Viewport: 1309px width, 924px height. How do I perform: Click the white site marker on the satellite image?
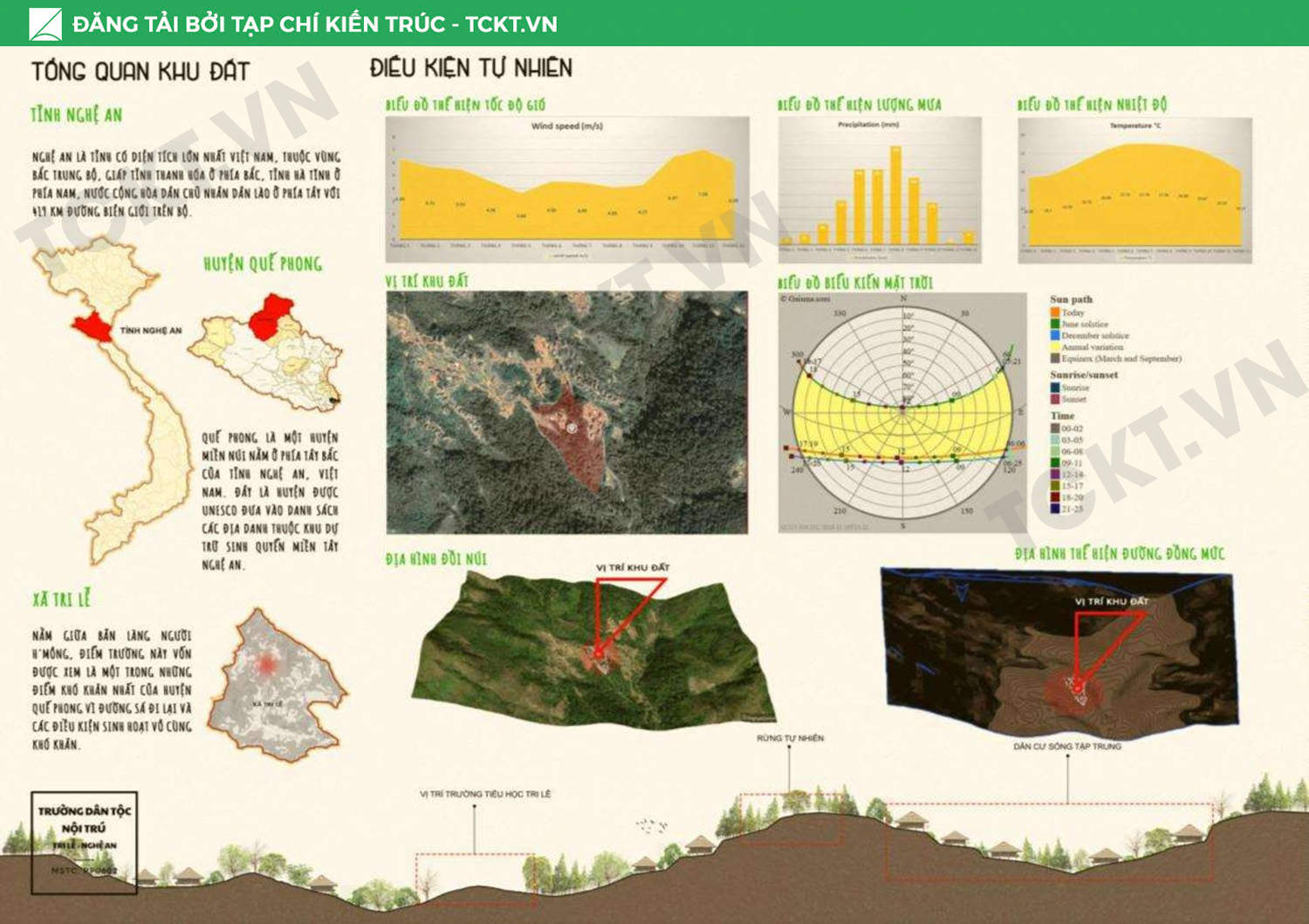(x=572, y=428)
